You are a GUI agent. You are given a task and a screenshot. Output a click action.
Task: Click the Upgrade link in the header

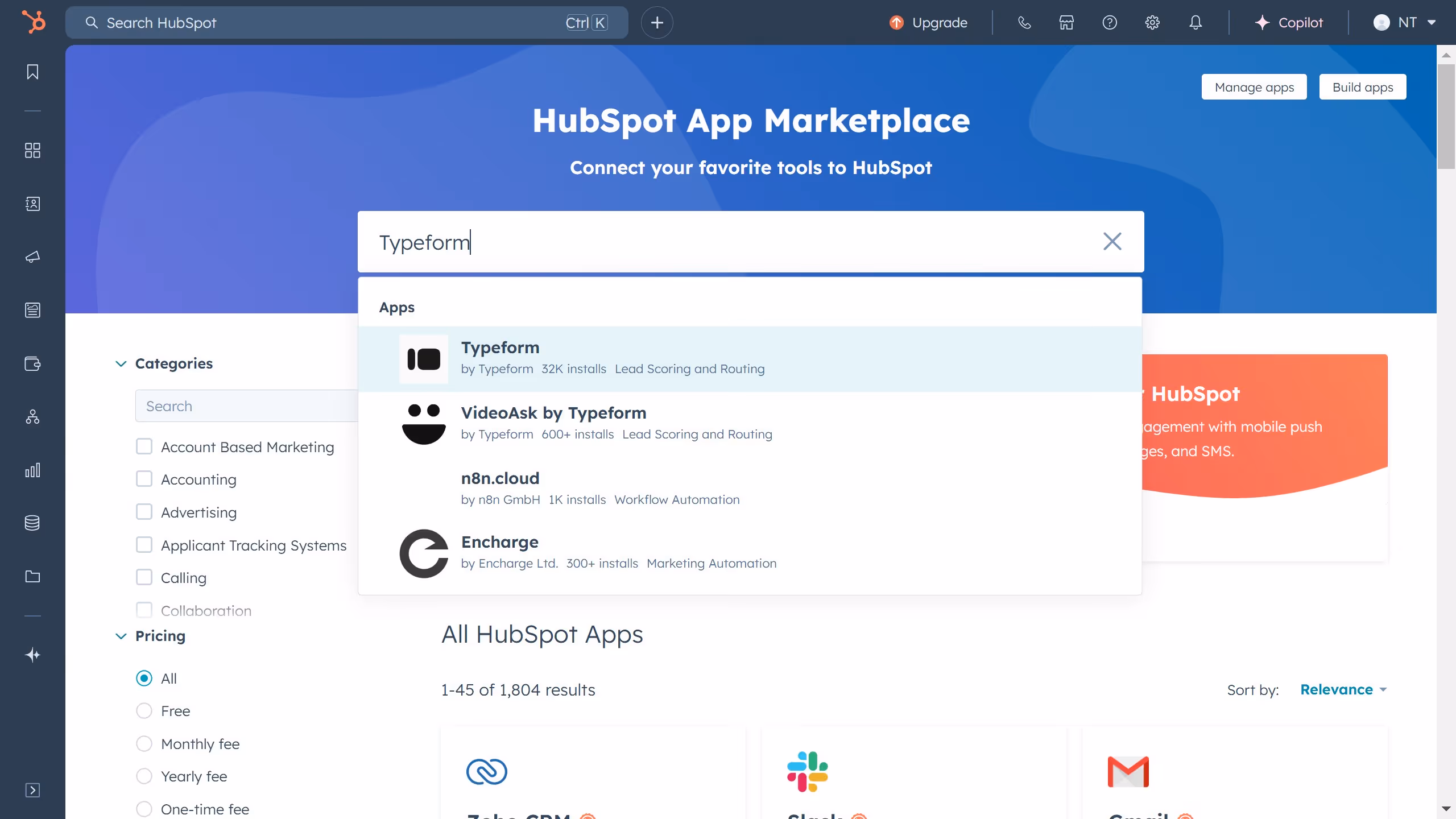coord(927,23)
